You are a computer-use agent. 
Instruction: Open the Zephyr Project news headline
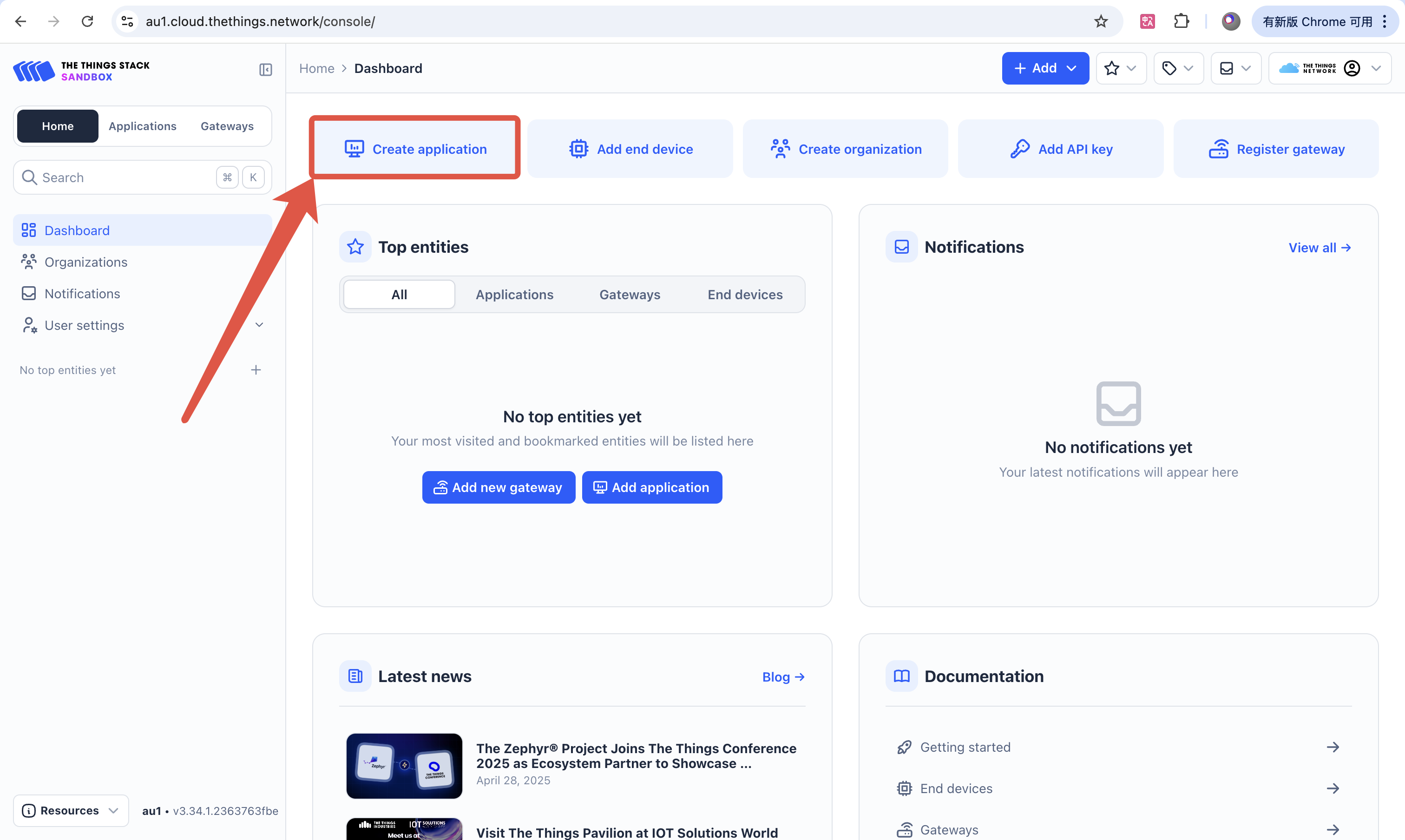pos(636,755)
